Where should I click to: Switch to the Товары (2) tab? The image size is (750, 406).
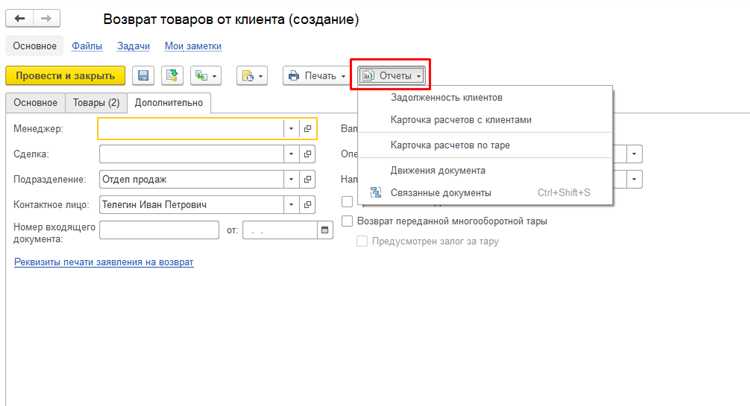(x=95, y=102)
